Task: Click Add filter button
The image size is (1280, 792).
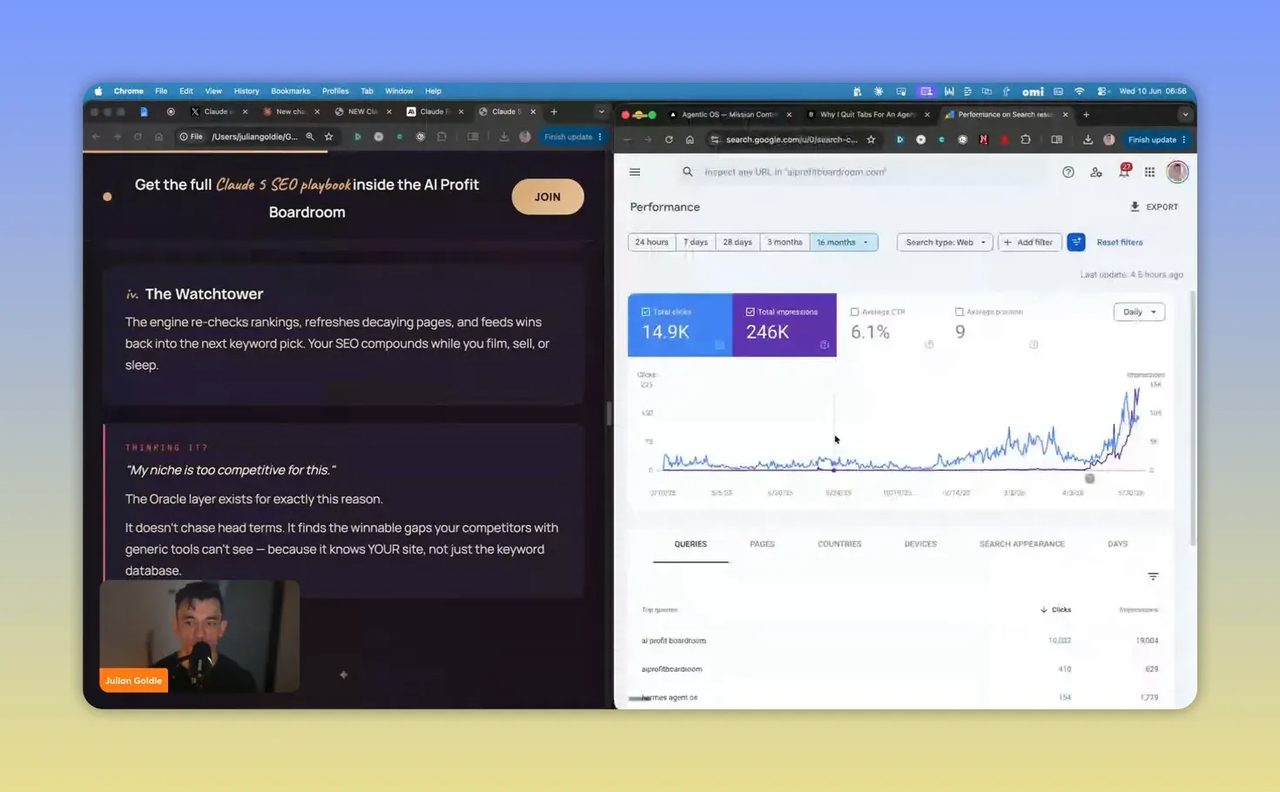Action: (1028, 242)
